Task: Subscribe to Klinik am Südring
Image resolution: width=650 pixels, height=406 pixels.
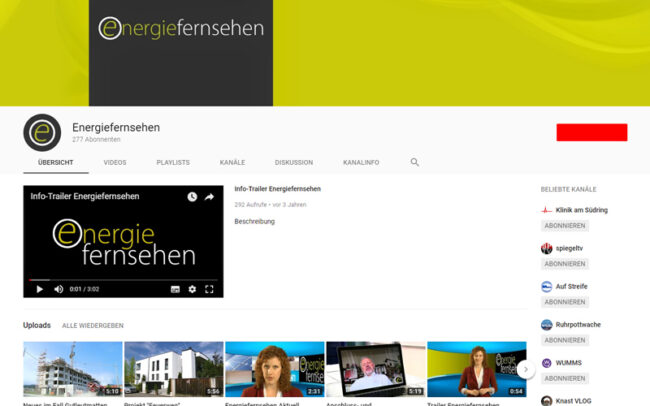Action: click(x=565, y=226)
